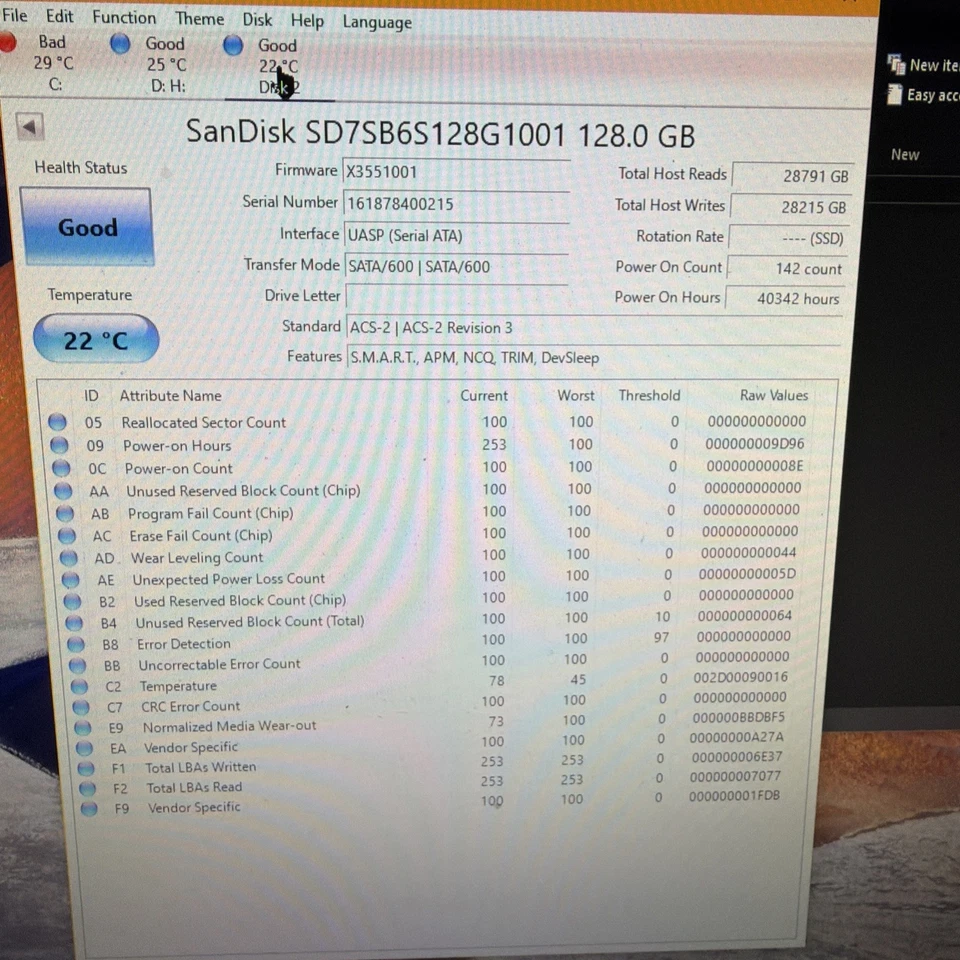The width and height of the screenshot is (960, 960).
Task: Click the 22 °C temperature button
Action: pos(95,339)
